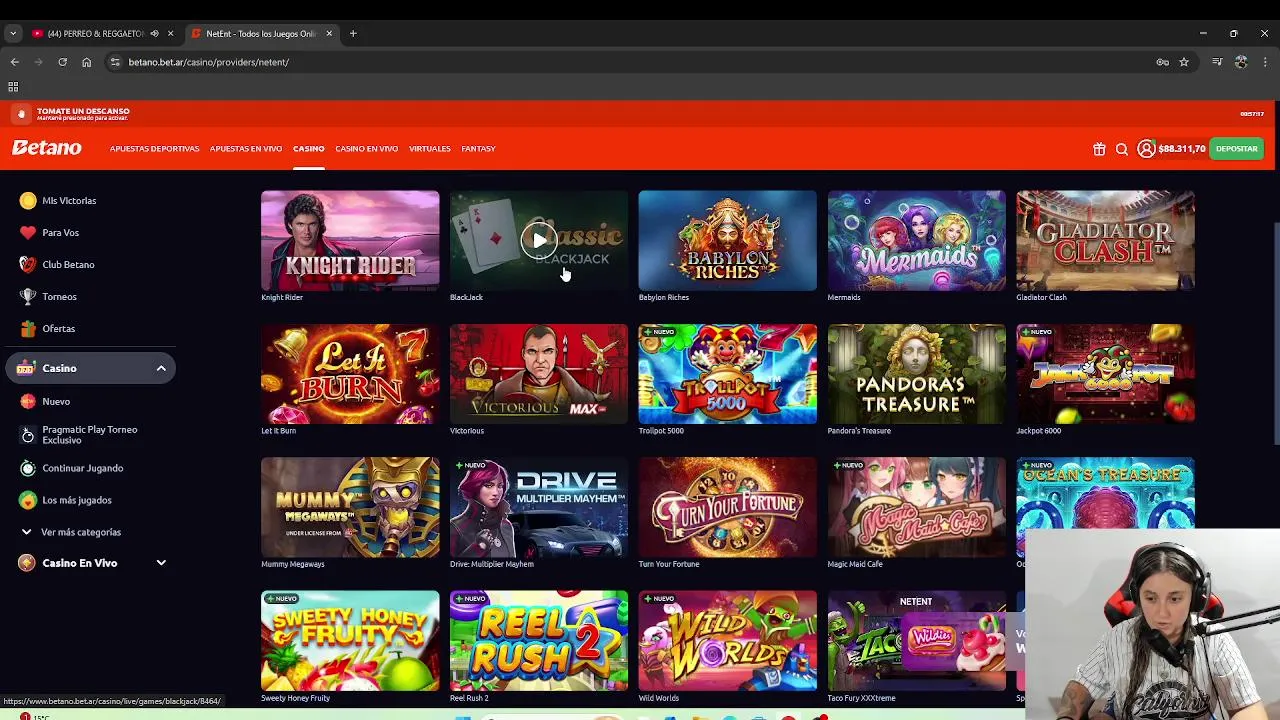Click the Para Vos heart icon
Image resolution: width=1280 pixels, height=720 pixels.
[28, 233]
